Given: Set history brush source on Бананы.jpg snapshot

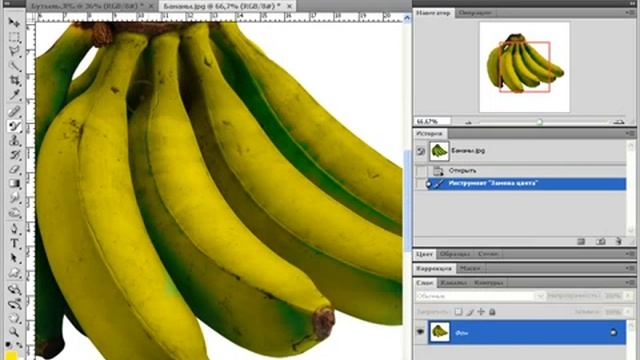Looking at the screenshot, I should coord(421,151).
